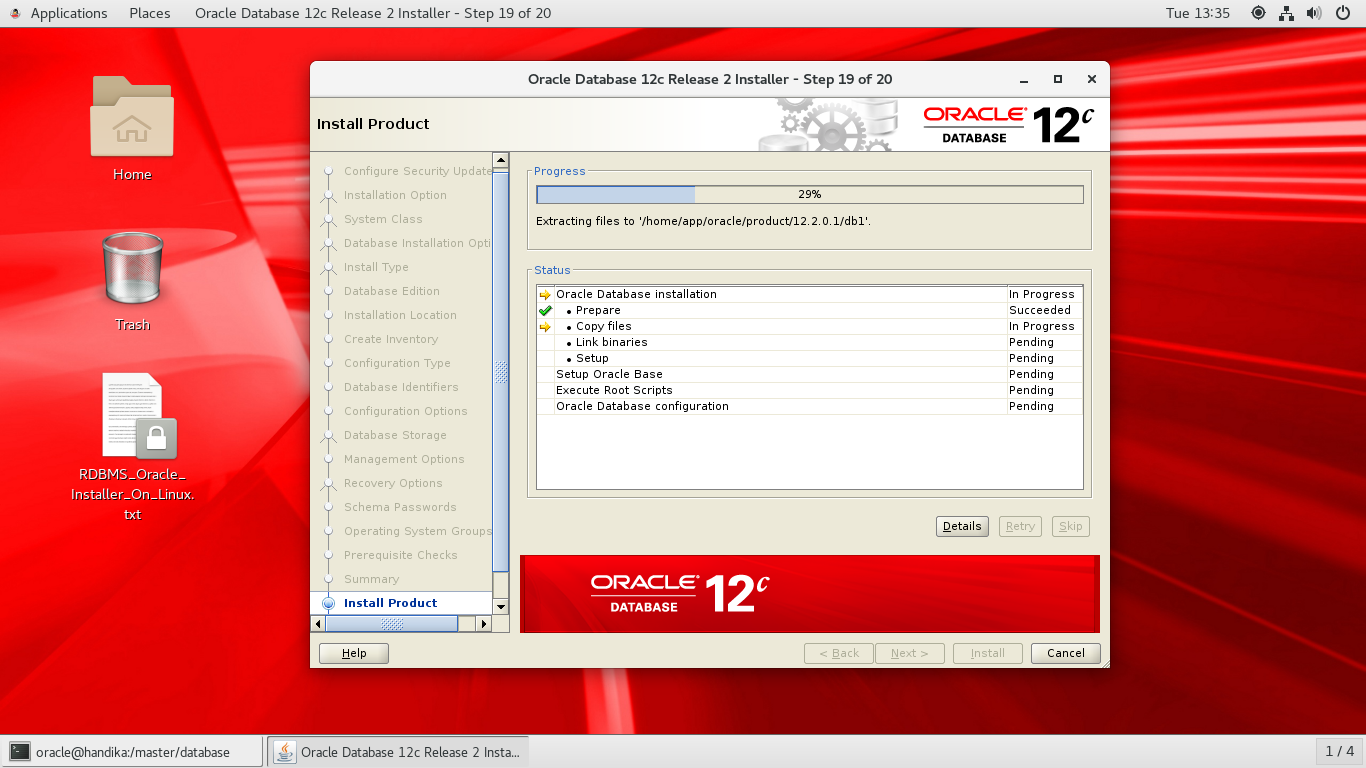
Task: Click the terminal icon in taskbar
Action: coord(19,752)
